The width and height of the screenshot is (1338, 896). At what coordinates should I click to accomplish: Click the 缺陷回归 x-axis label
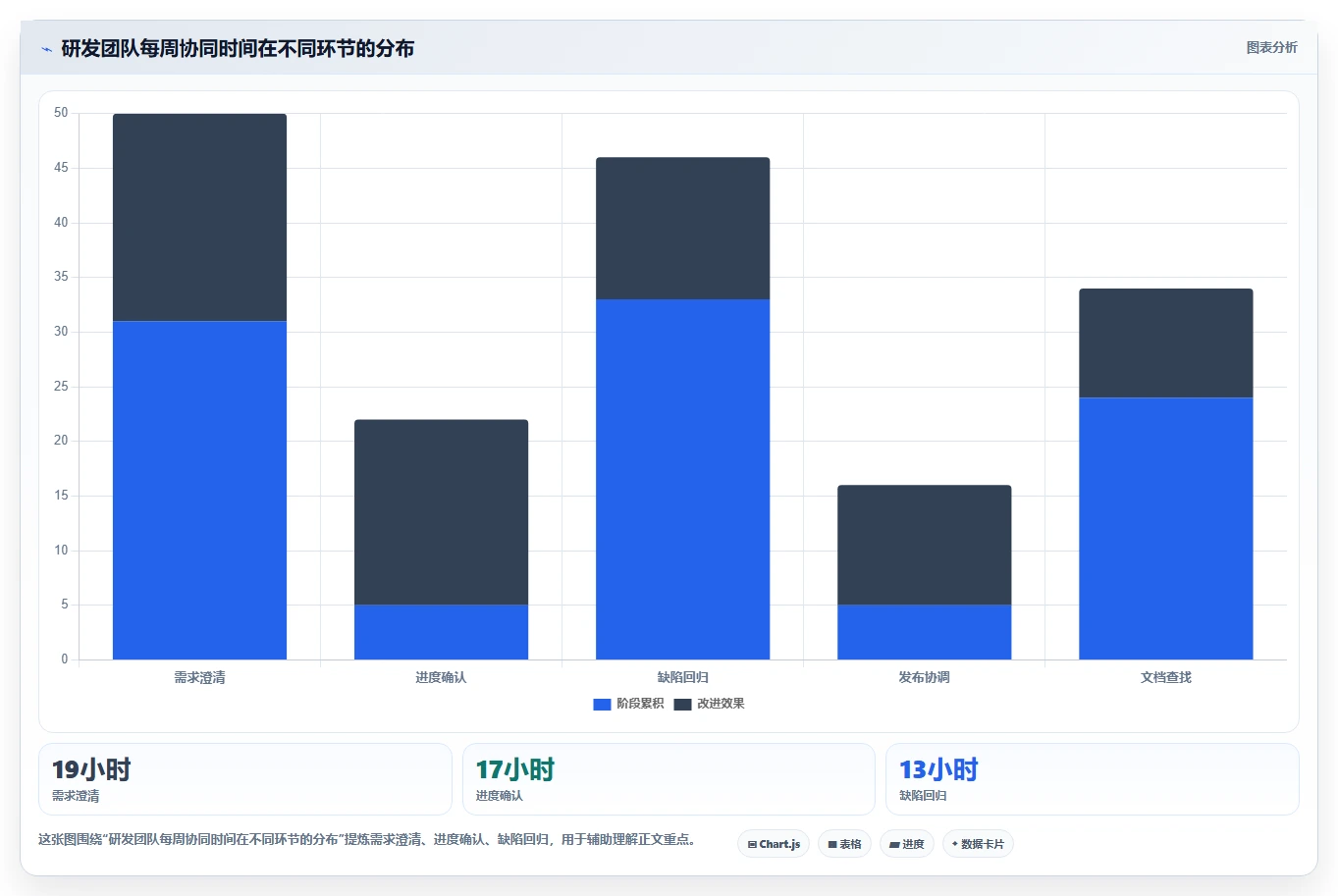pos(682,677)
